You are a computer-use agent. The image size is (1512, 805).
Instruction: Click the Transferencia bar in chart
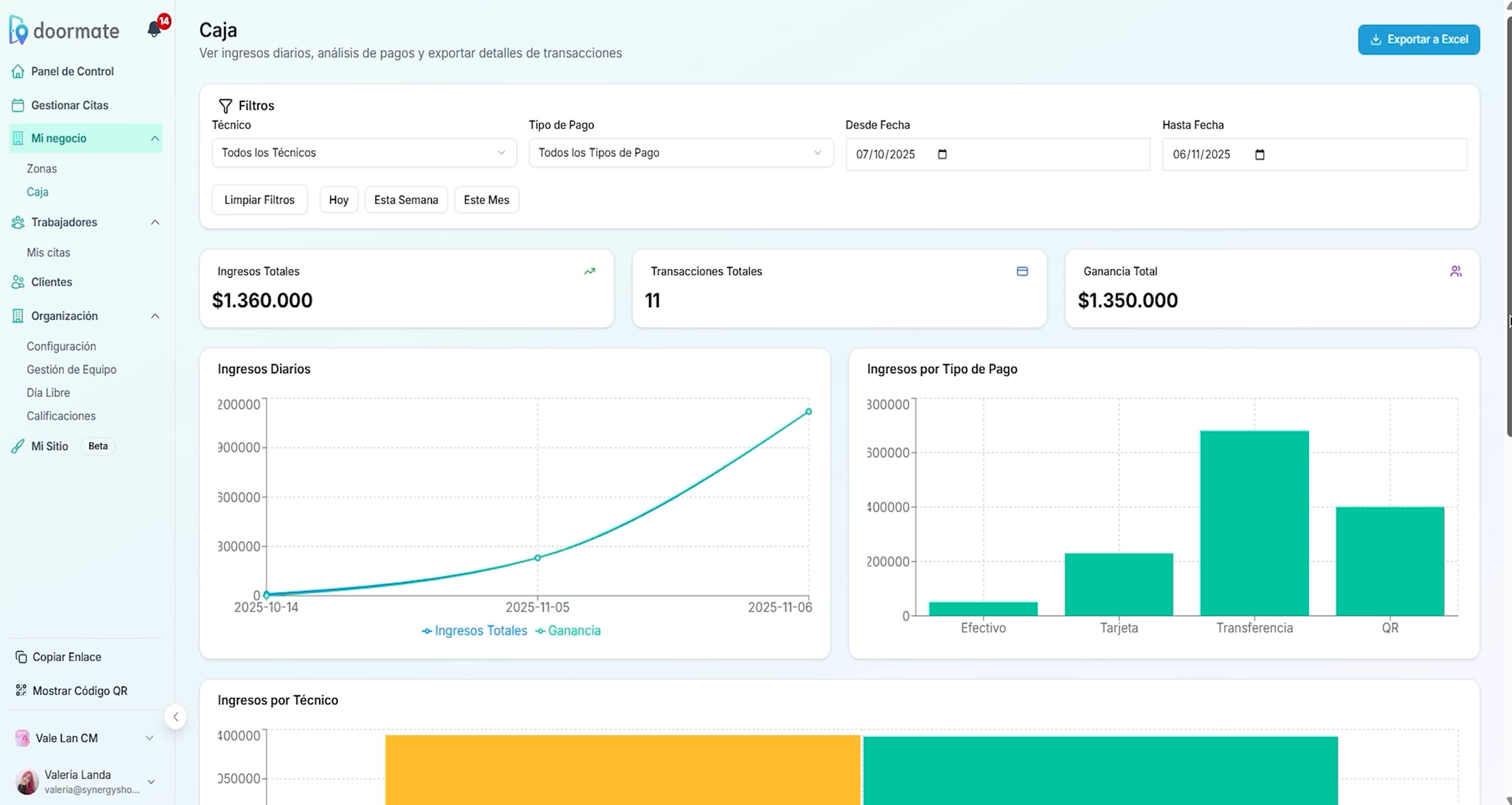point(1254,522)
